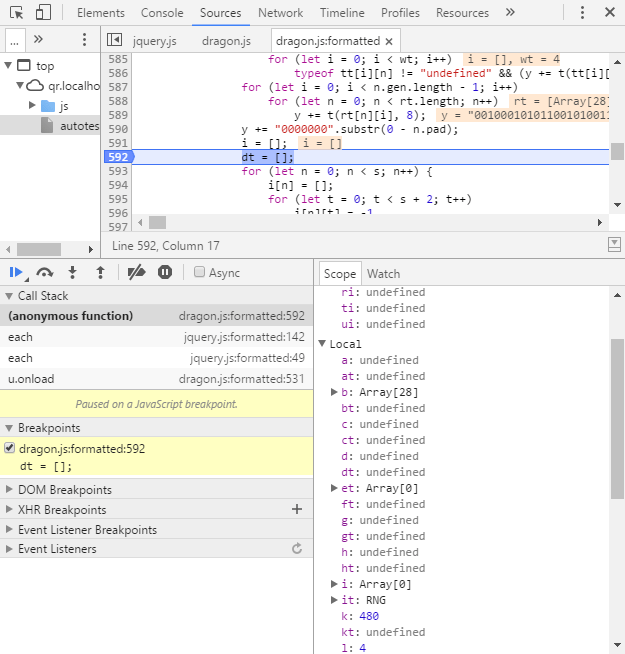
Task: Toggle the device mode icon
Action: point(43,13)
